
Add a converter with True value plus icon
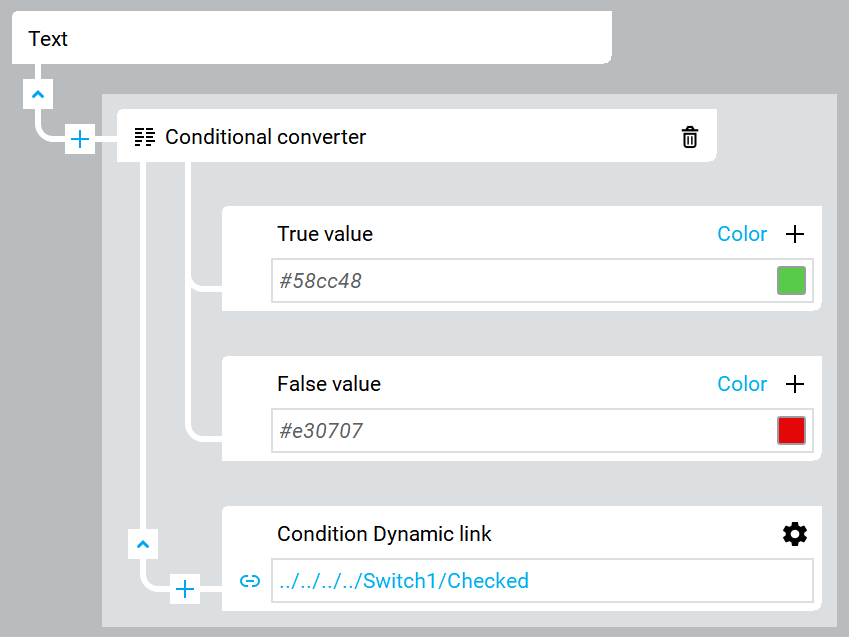tap(795, 234)
